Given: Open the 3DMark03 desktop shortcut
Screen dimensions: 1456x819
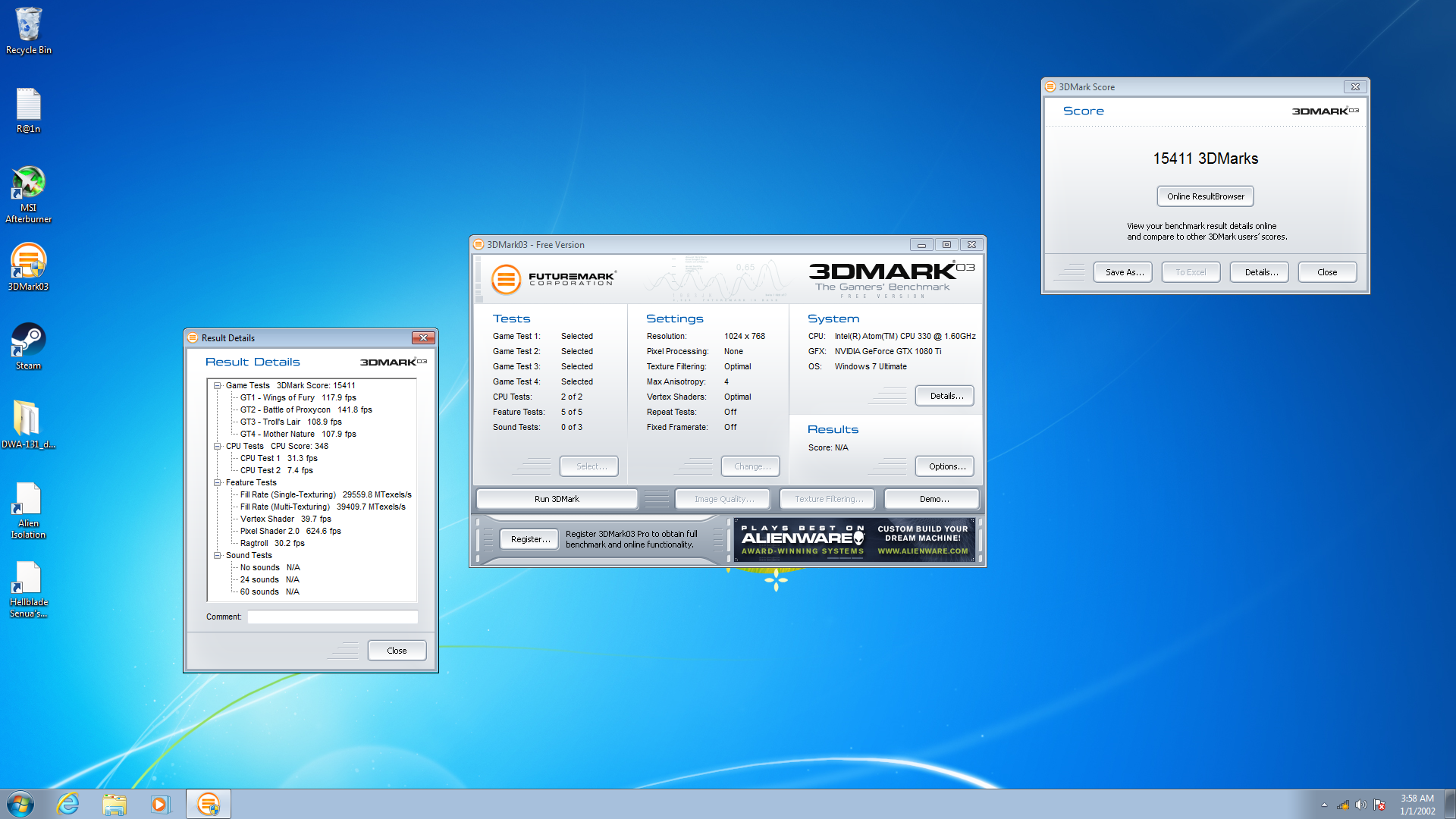Looking at the screenshot, I should (28, 262).
